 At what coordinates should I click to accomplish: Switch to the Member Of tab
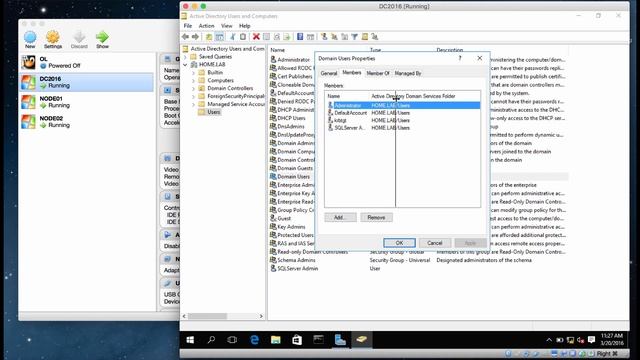(x=378, y=73)
